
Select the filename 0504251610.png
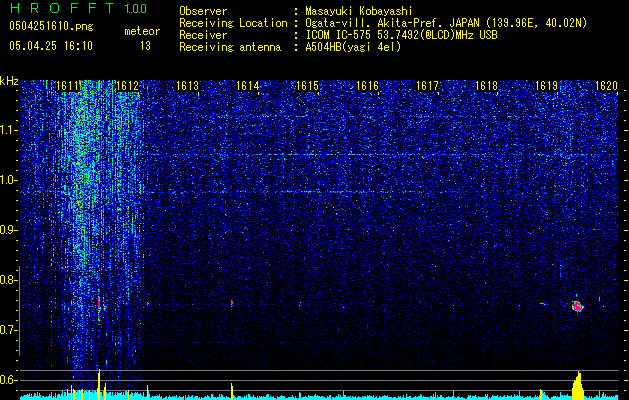pos(51,26)
